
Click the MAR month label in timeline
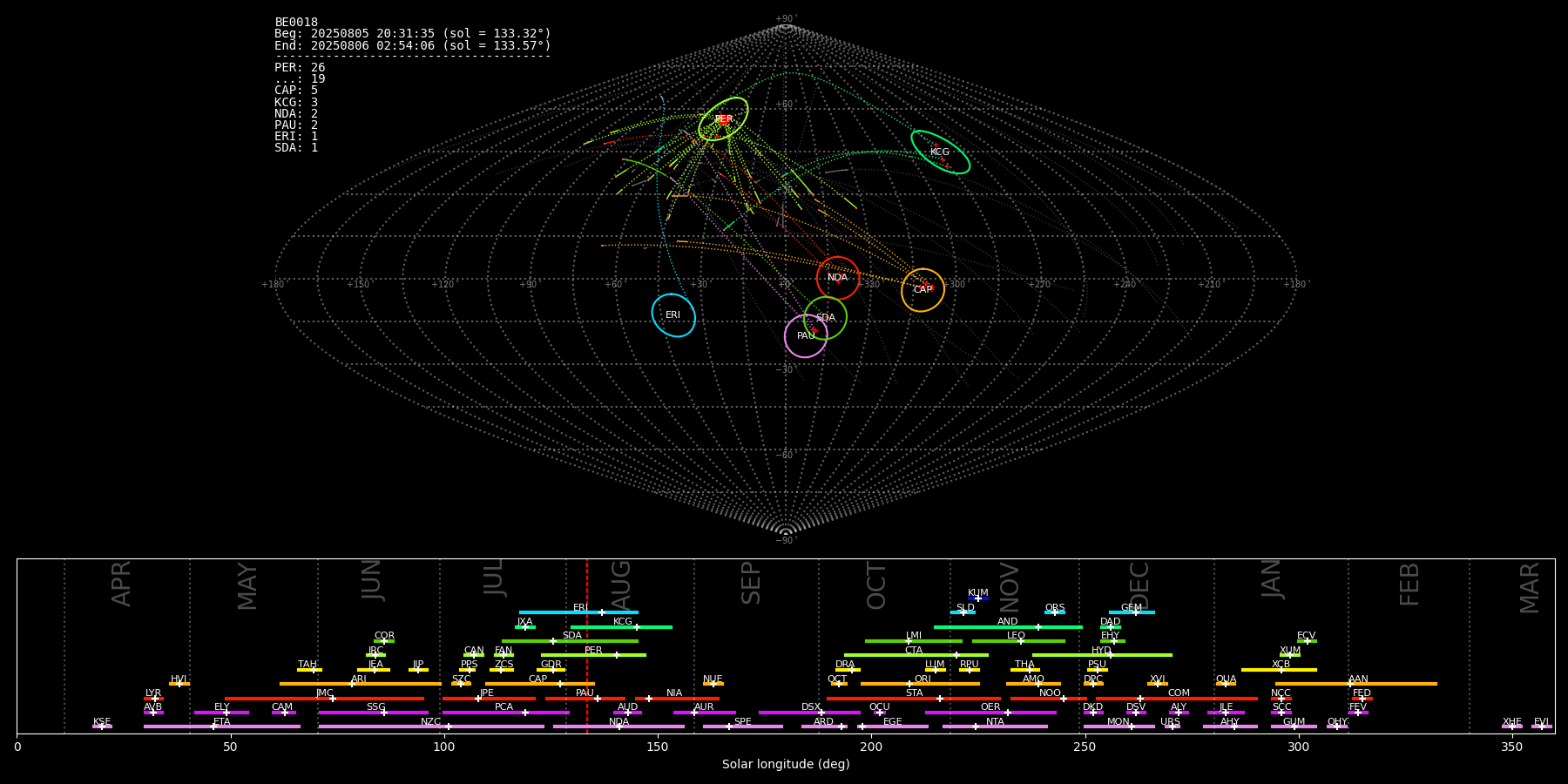1530,587
